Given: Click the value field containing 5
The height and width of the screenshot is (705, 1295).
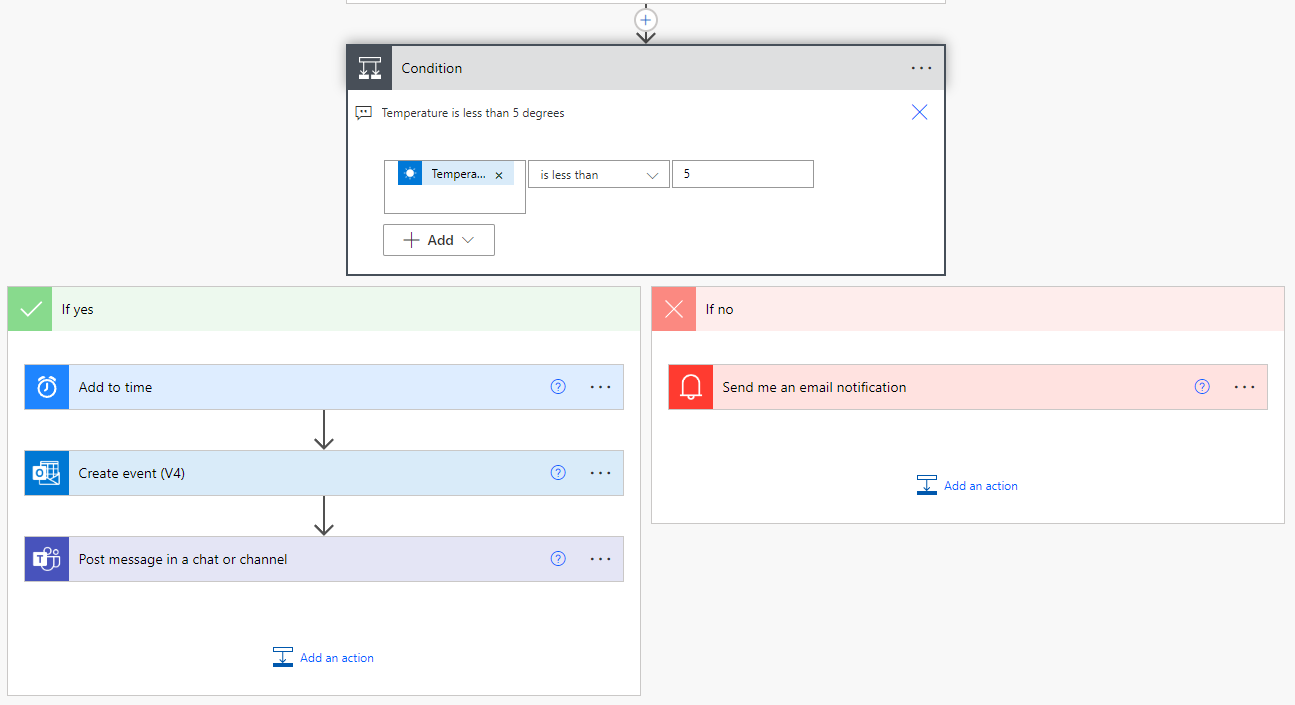Looking at the screenshot, I should click(743, 174).
